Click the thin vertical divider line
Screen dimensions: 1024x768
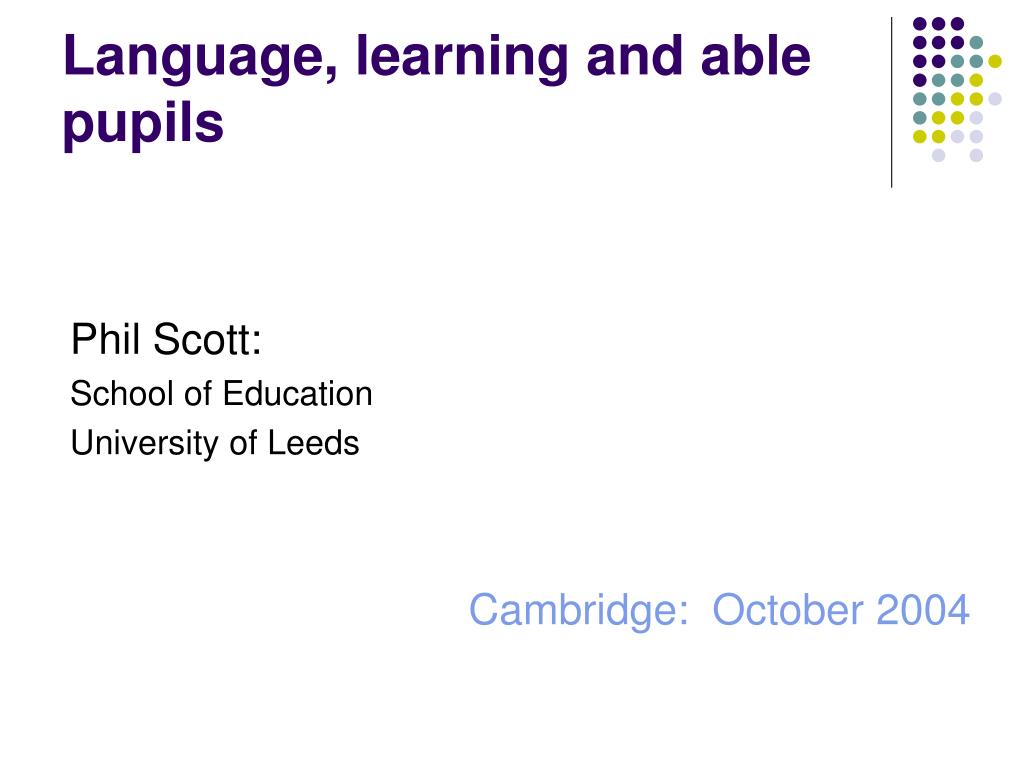891,103
